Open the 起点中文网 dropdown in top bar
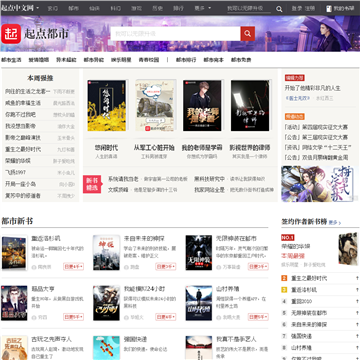 coord(20,8)
